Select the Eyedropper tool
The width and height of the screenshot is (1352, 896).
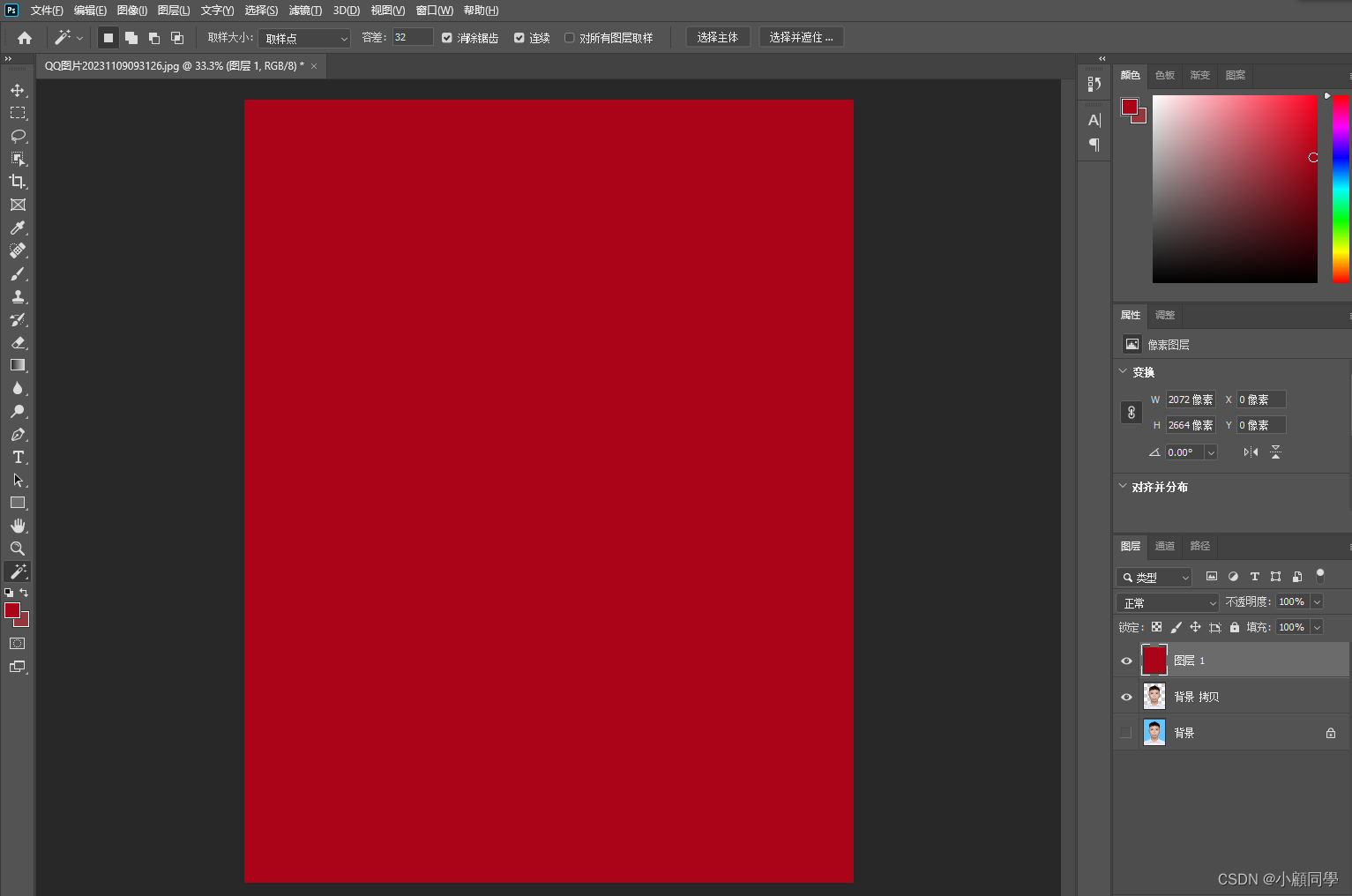tap(18, 228)
